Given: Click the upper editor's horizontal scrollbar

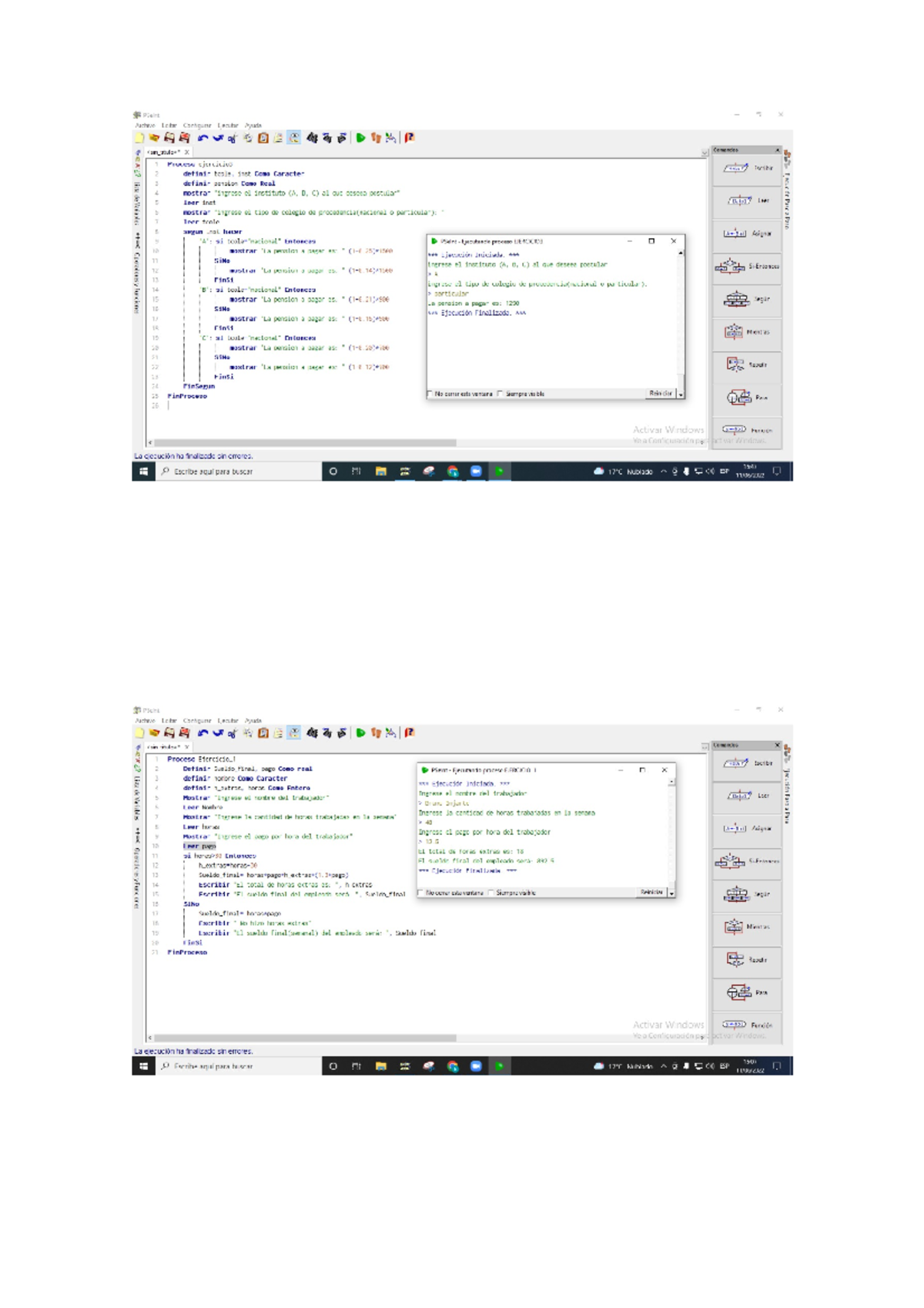Looking at the screenshot, I should [x=308, y=443].
